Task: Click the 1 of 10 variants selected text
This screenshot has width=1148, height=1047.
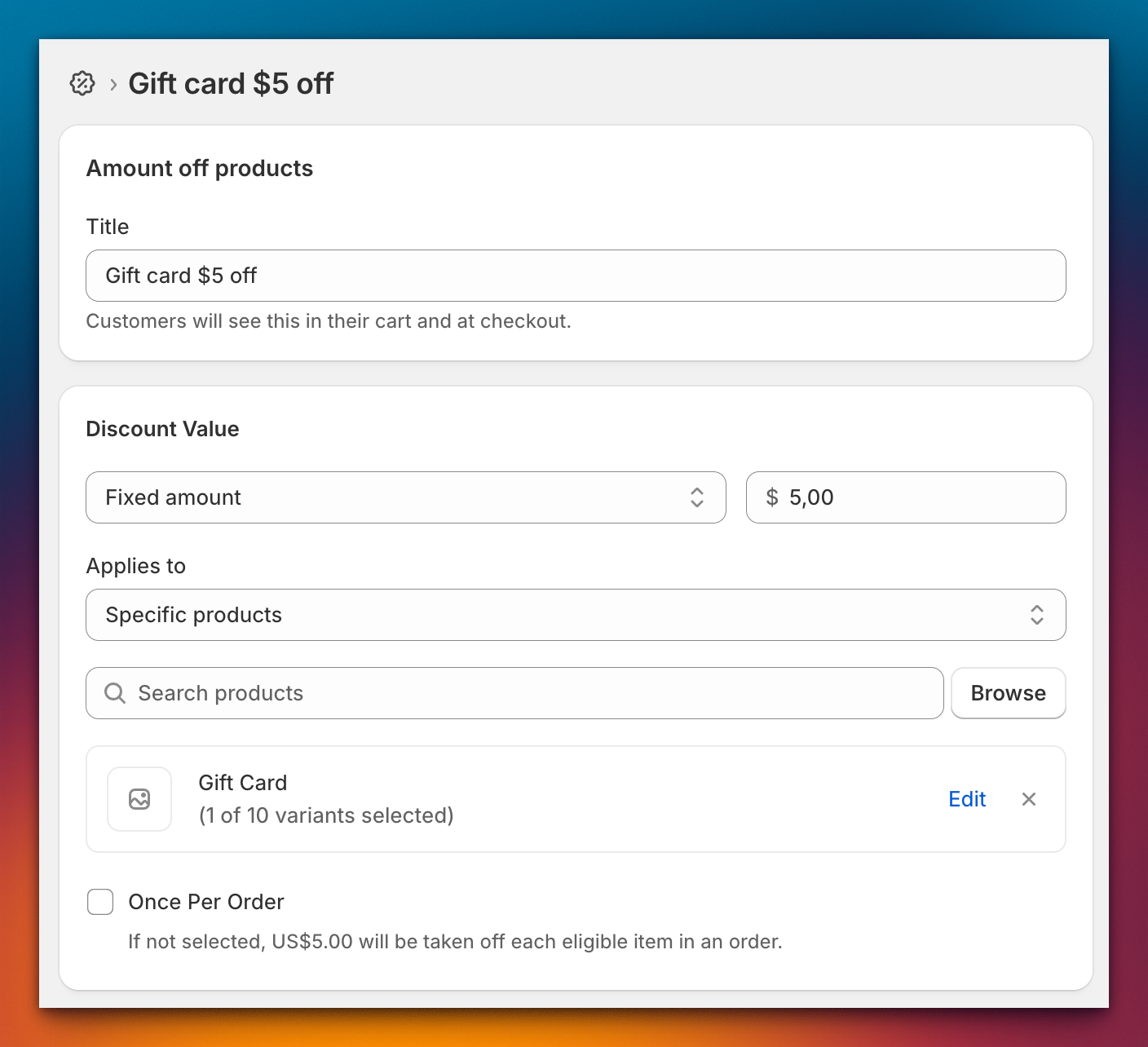Action: pyautogui.click(x=326, y=815)
